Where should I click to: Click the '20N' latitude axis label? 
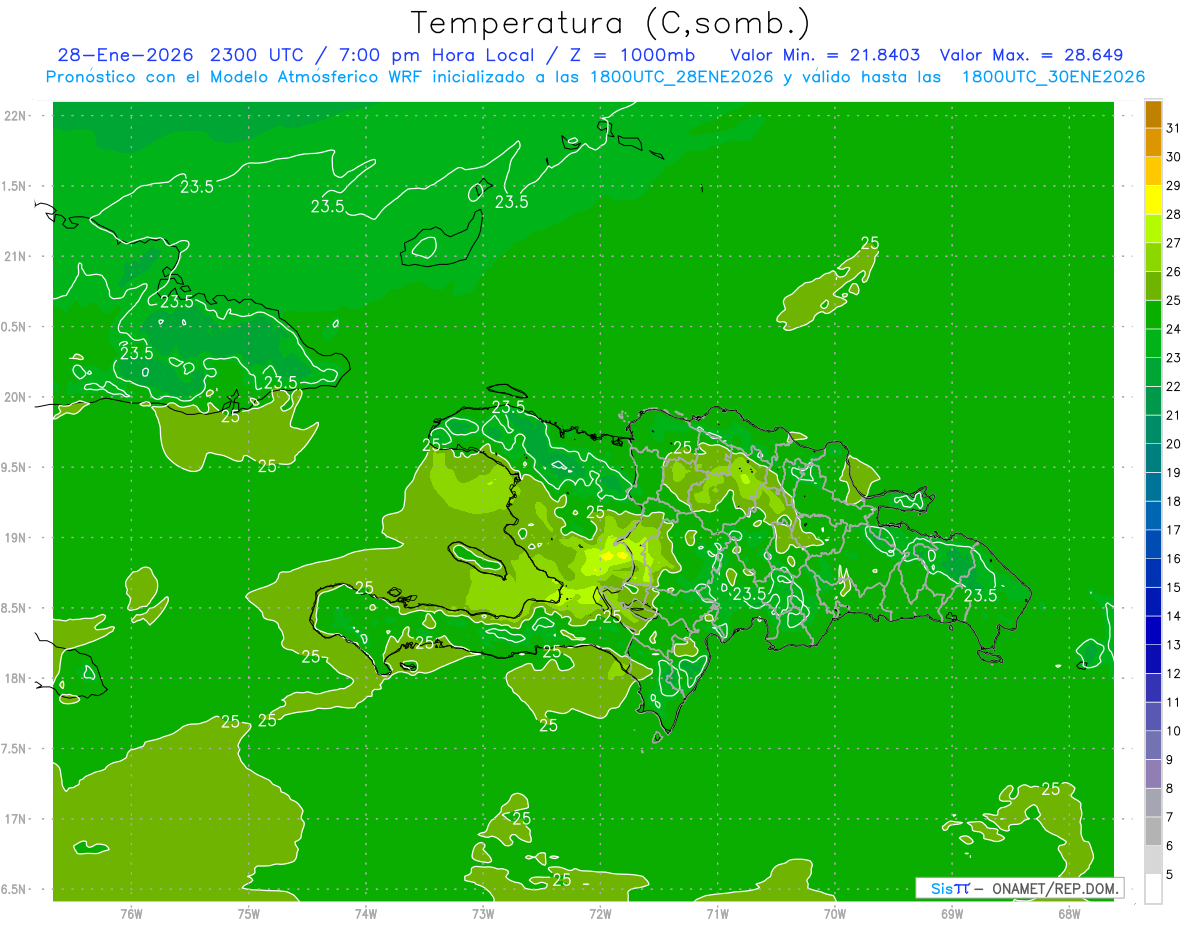(x=16, y=397)
